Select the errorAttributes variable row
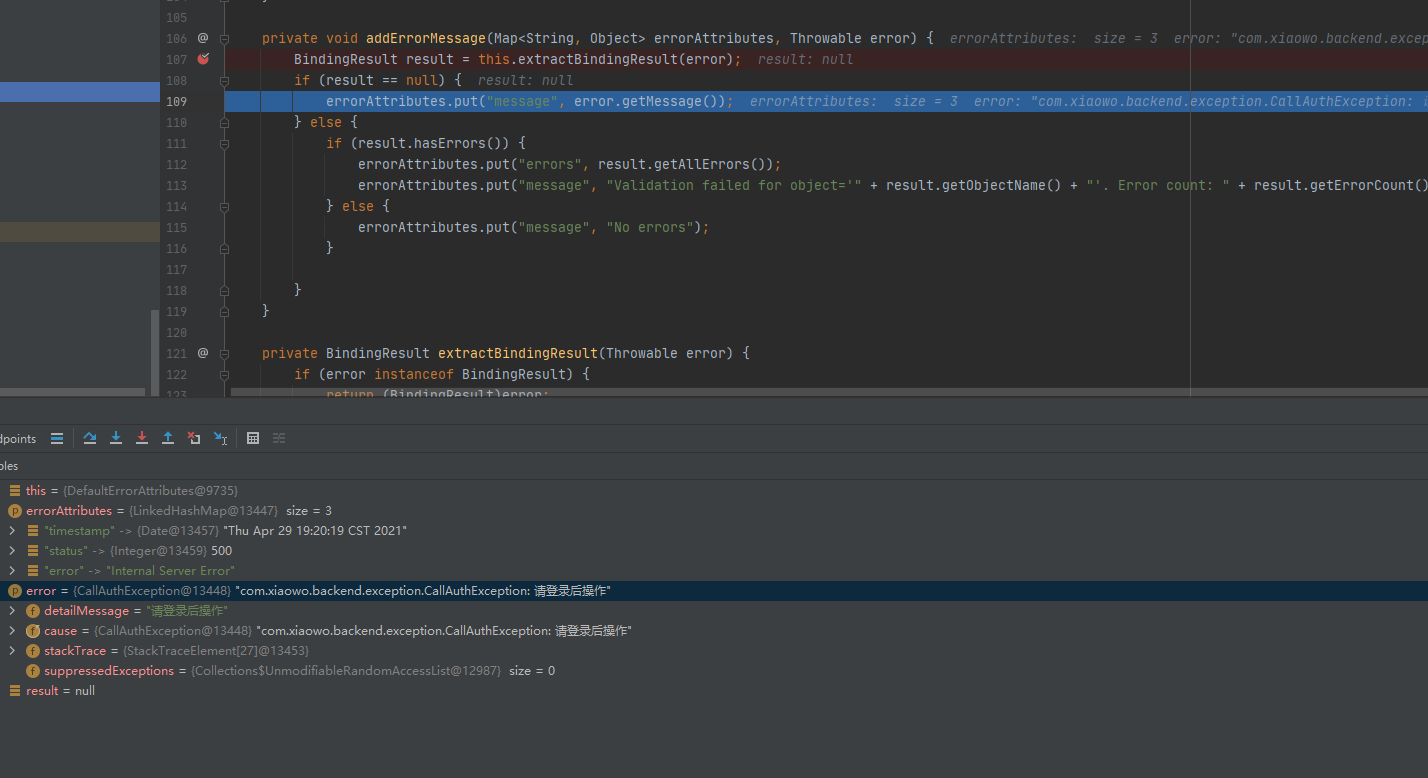The height and width of the screenshot is (778, 1428). pyautogui.click(x=714, y=511)
